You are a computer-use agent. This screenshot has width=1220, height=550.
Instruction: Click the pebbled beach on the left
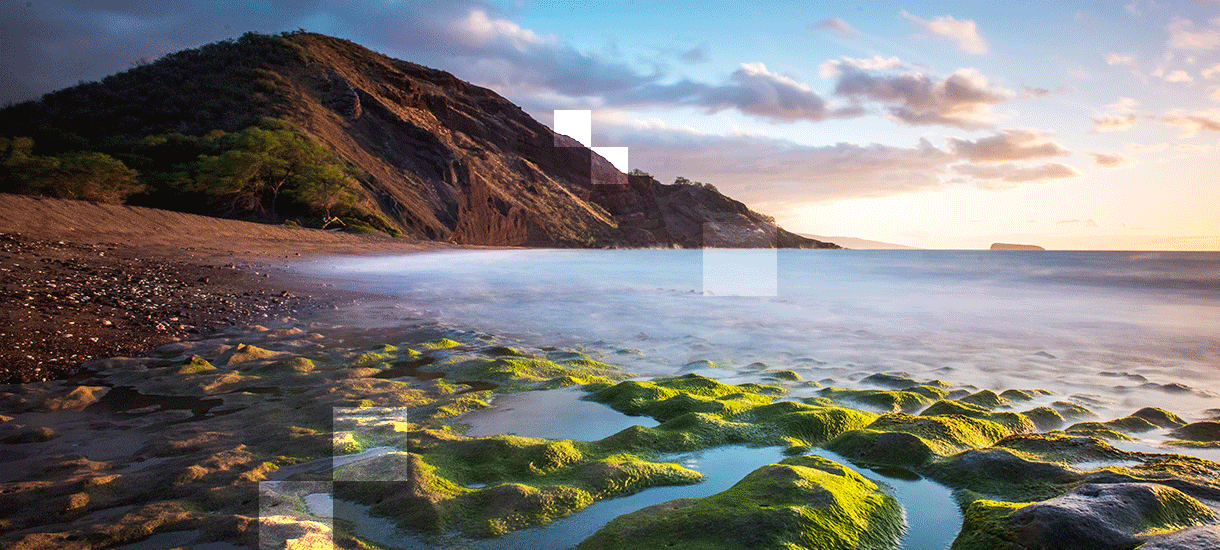pyautogui.click(x=100, y=300)
